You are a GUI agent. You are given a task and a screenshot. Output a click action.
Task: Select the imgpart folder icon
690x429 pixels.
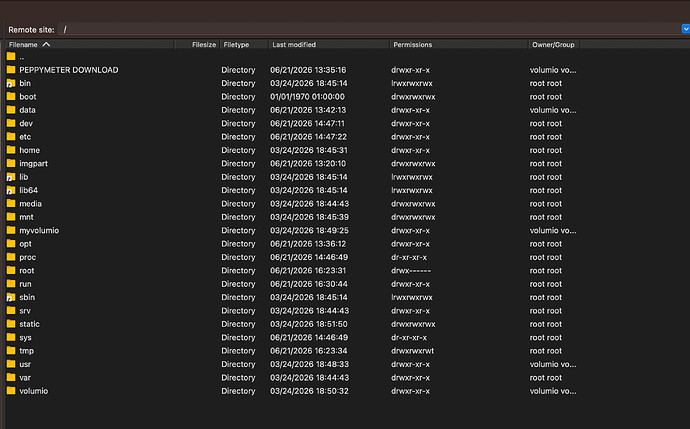(11, 163)
